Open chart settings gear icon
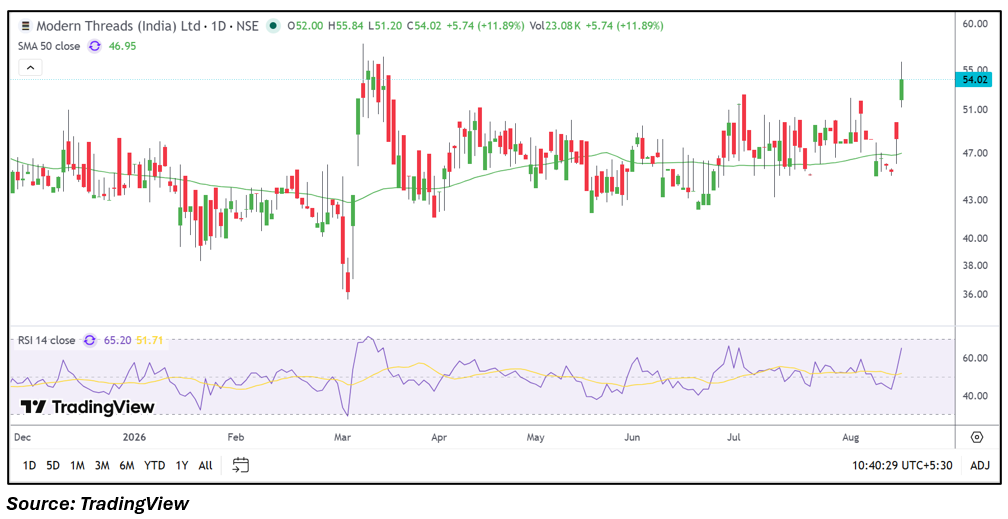This screenshot has height=519, width=1008. coord(977,437)
